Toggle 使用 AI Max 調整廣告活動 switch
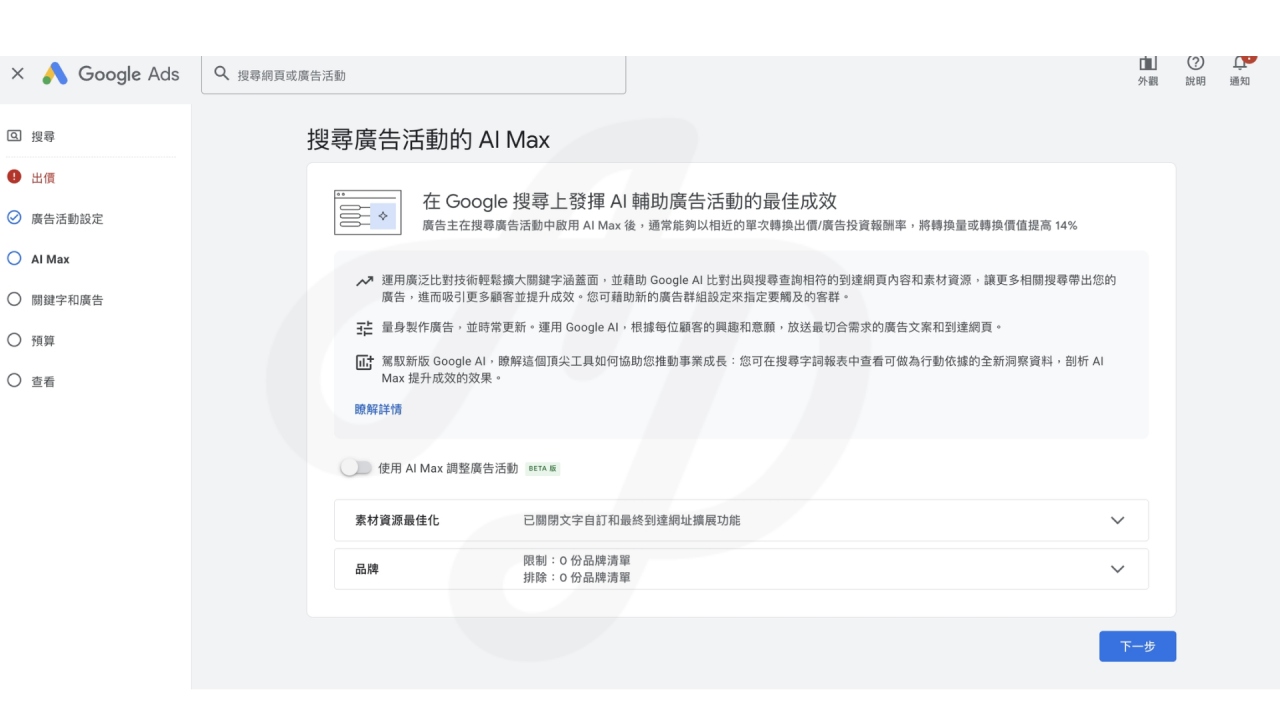 (356, 468)
